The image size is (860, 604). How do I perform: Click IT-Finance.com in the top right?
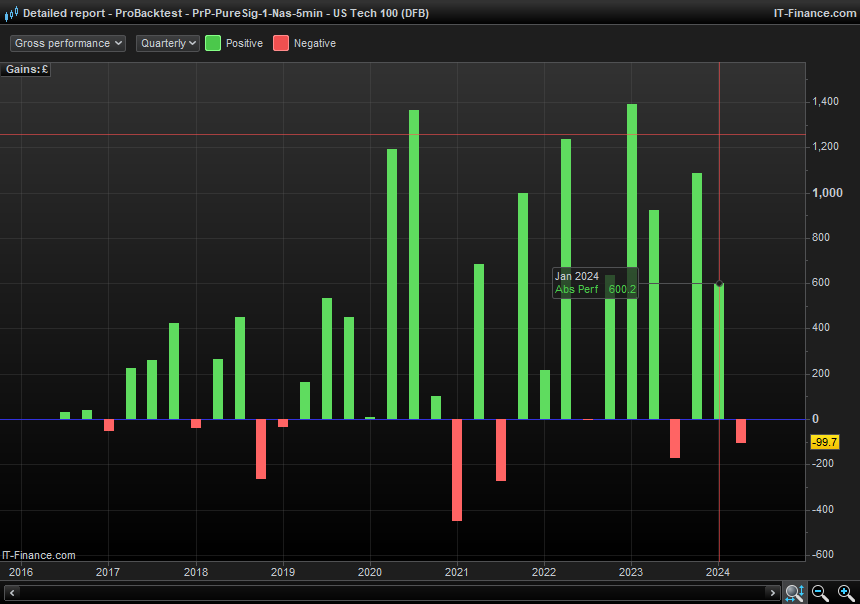point(816,13)
